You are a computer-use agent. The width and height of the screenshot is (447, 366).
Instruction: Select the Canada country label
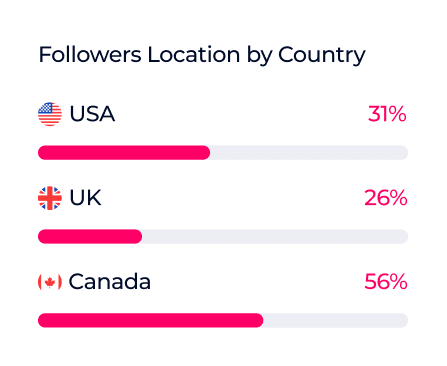(x=110, y=282)
